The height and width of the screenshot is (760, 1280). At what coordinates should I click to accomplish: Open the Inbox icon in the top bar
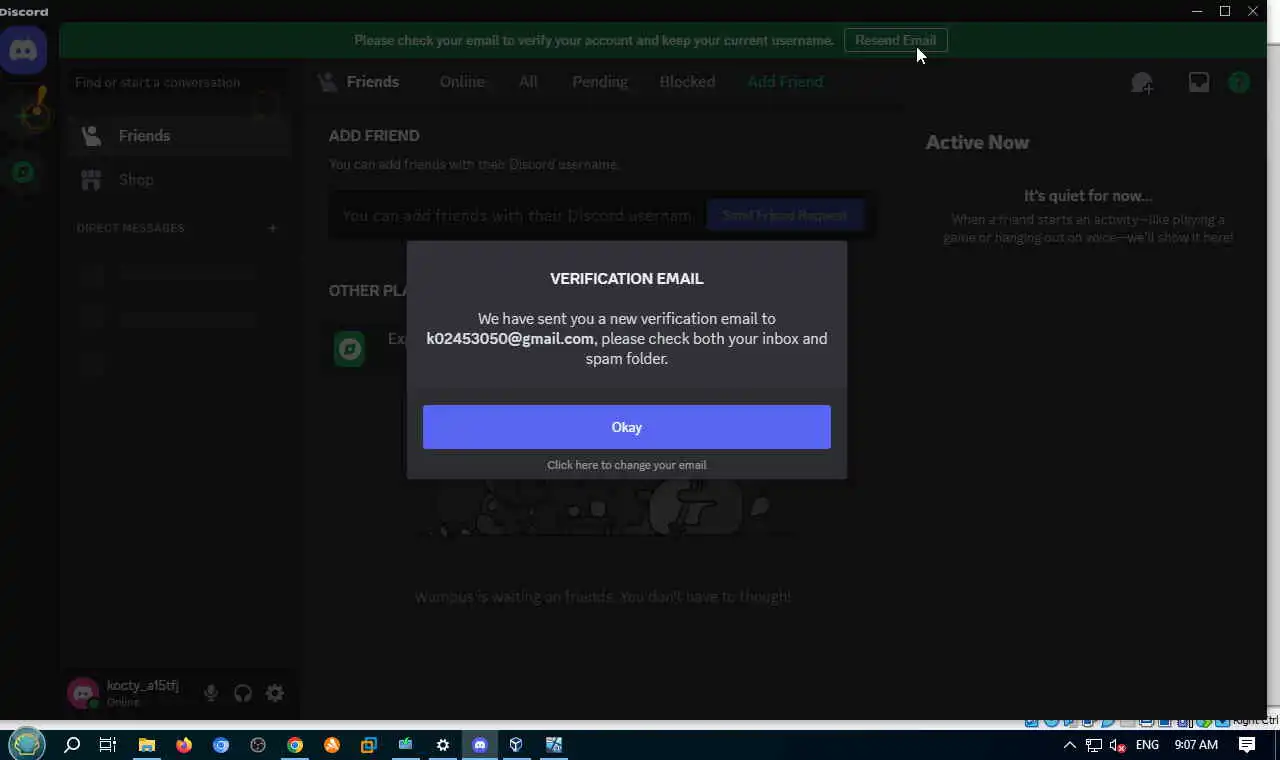[x=1199, y=83]
